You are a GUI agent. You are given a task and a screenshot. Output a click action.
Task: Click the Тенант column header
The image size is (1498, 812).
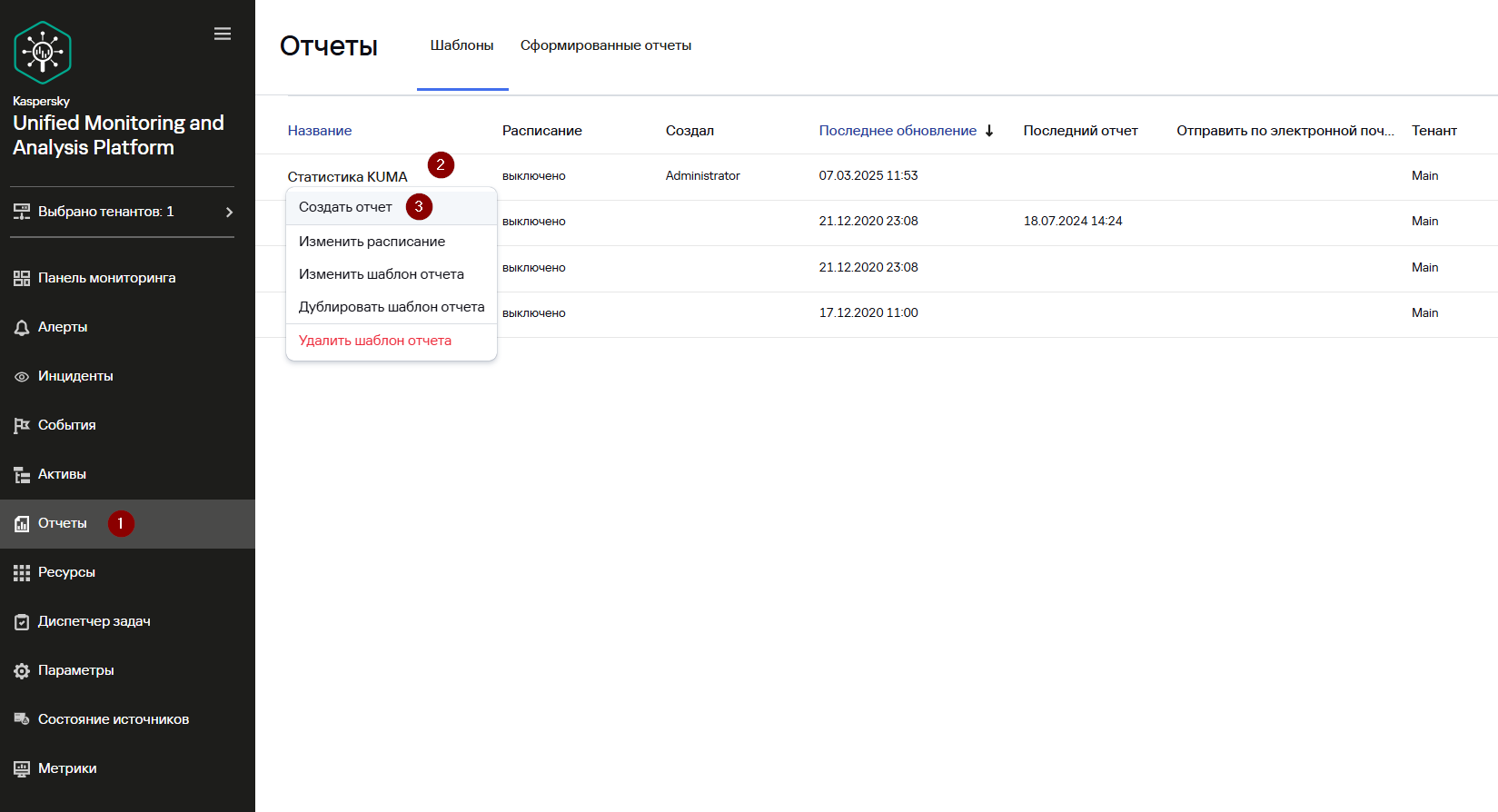click(1434, 131)
